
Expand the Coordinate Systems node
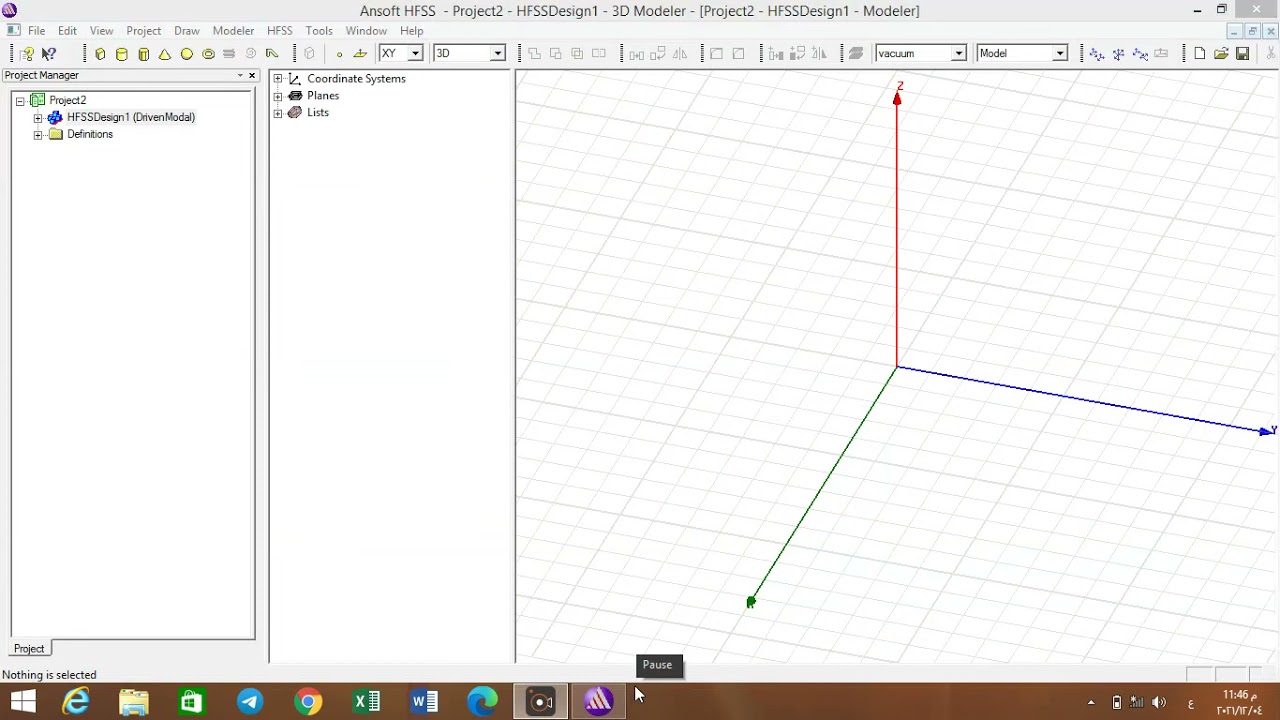pos(278,79)
